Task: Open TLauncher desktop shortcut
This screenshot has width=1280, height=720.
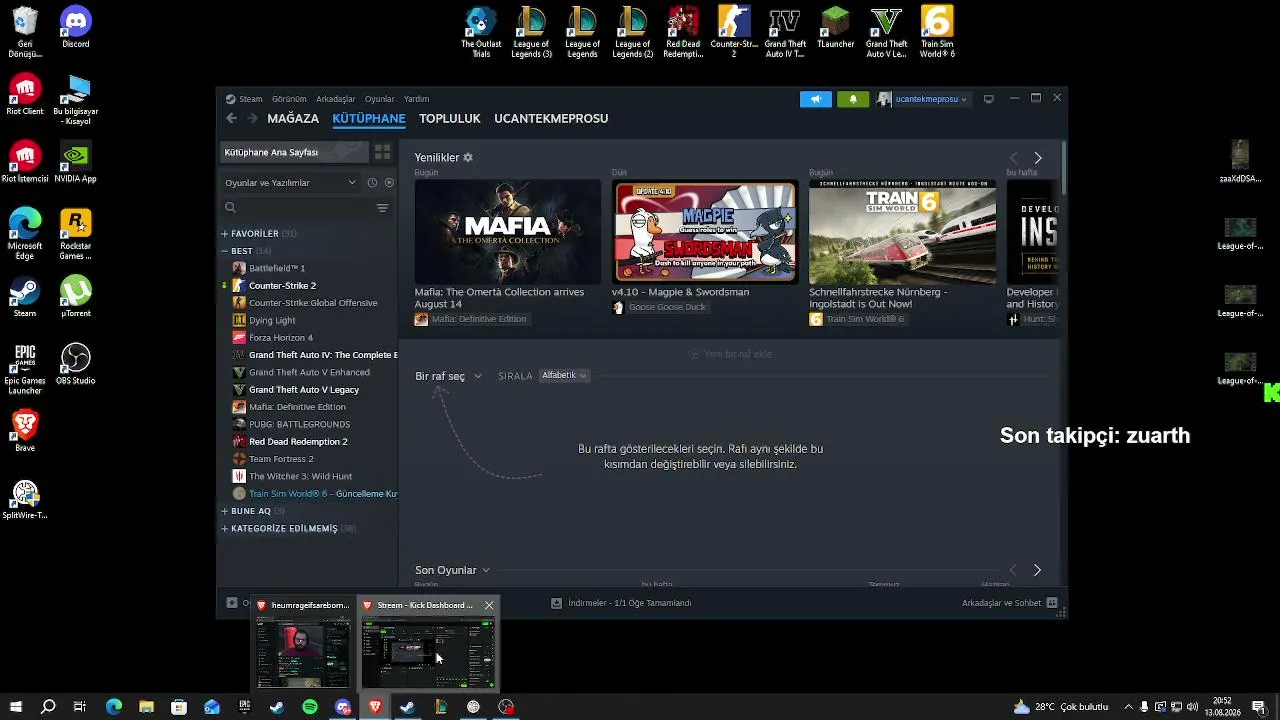Action: pyautogui.click(x=835, y=28)
